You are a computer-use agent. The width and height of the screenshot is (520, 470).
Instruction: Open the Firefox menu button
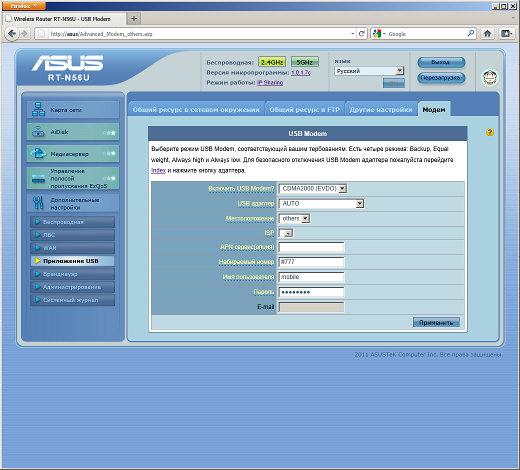[23, 6]
